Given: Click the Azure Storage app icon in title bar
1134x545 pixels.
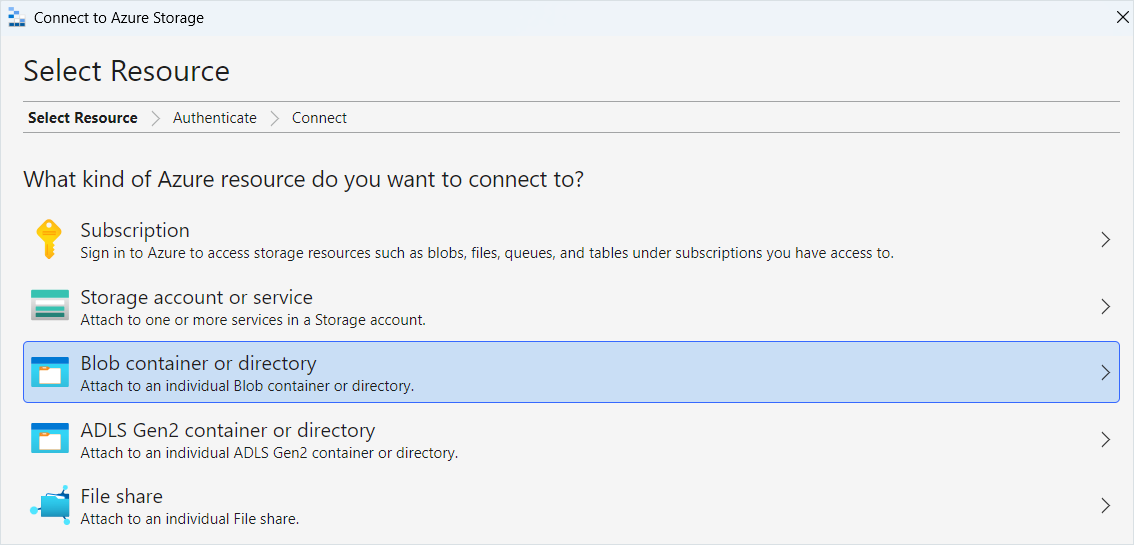Looking at the screenshot, I should [x=16, y=17].
